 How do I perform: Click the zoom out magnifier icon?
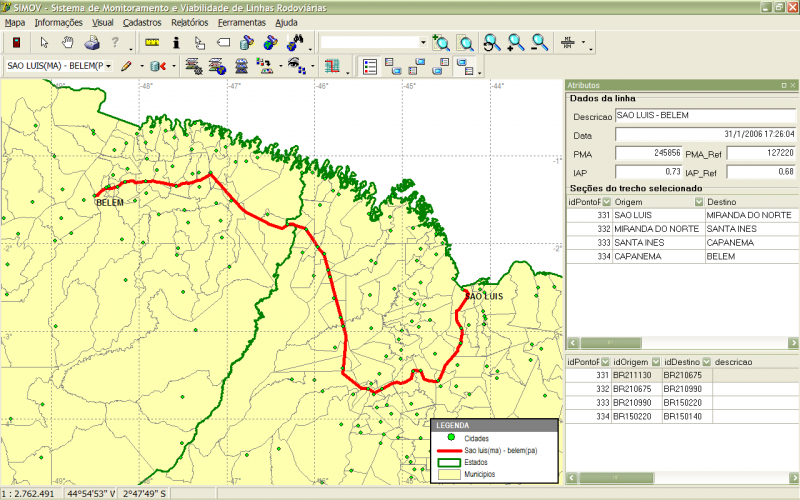(x=540, y=43)
